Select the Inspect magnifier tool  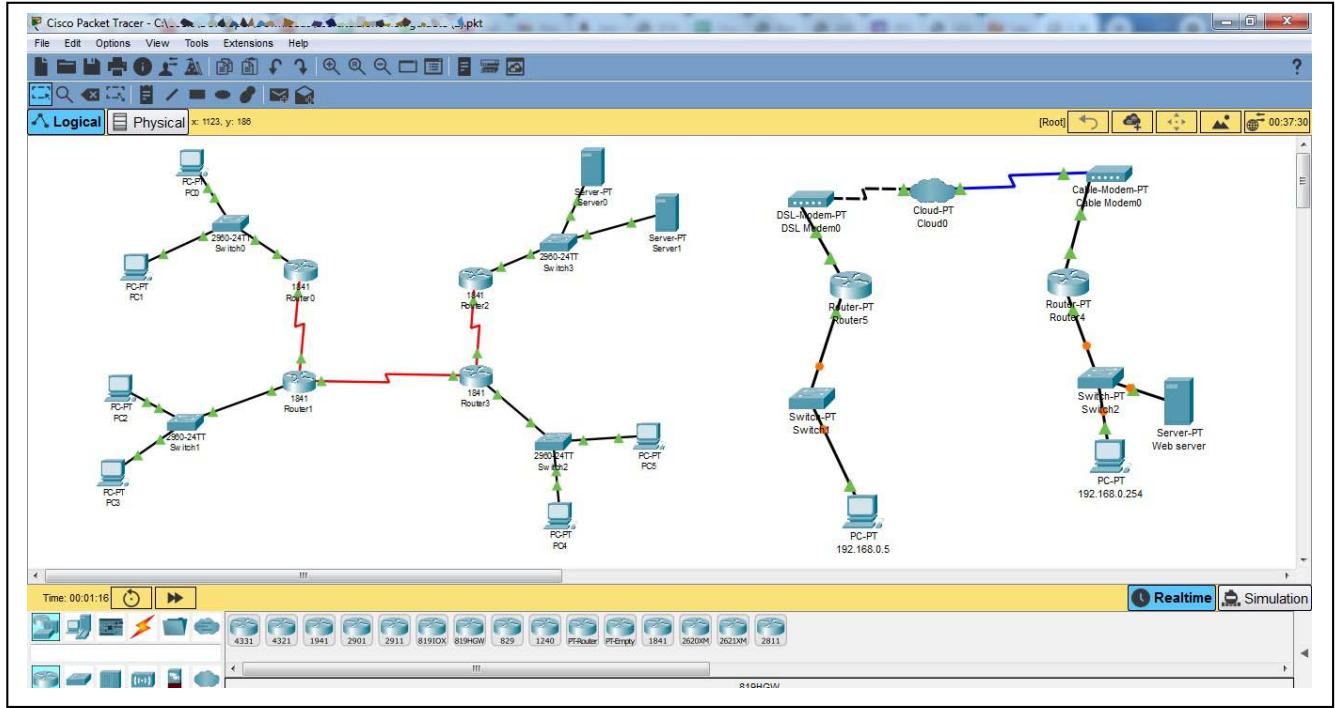[x=63, y=95]
